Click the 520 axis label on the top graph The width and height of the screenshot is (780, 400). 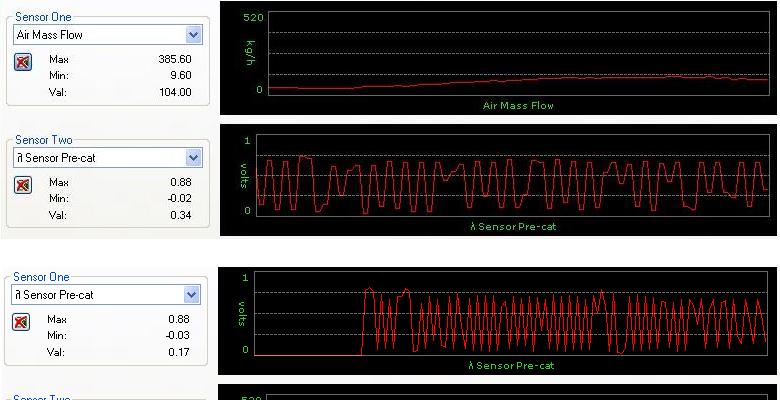click(253, 18)
